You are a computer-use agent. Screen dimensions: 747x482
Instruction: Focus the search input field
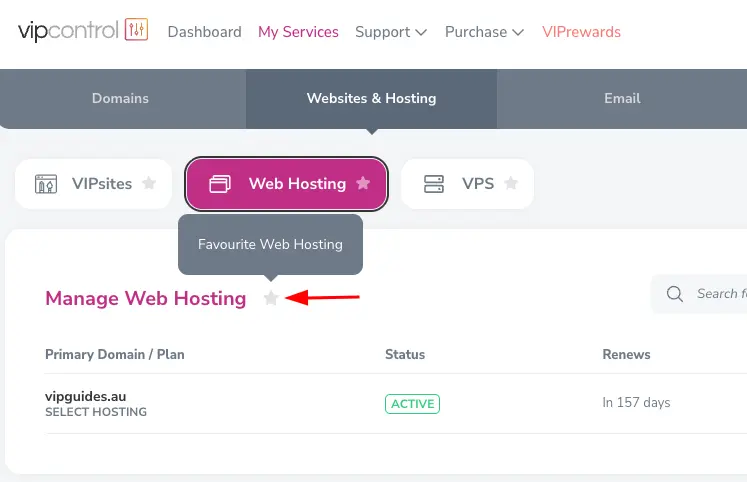(720, 294)
